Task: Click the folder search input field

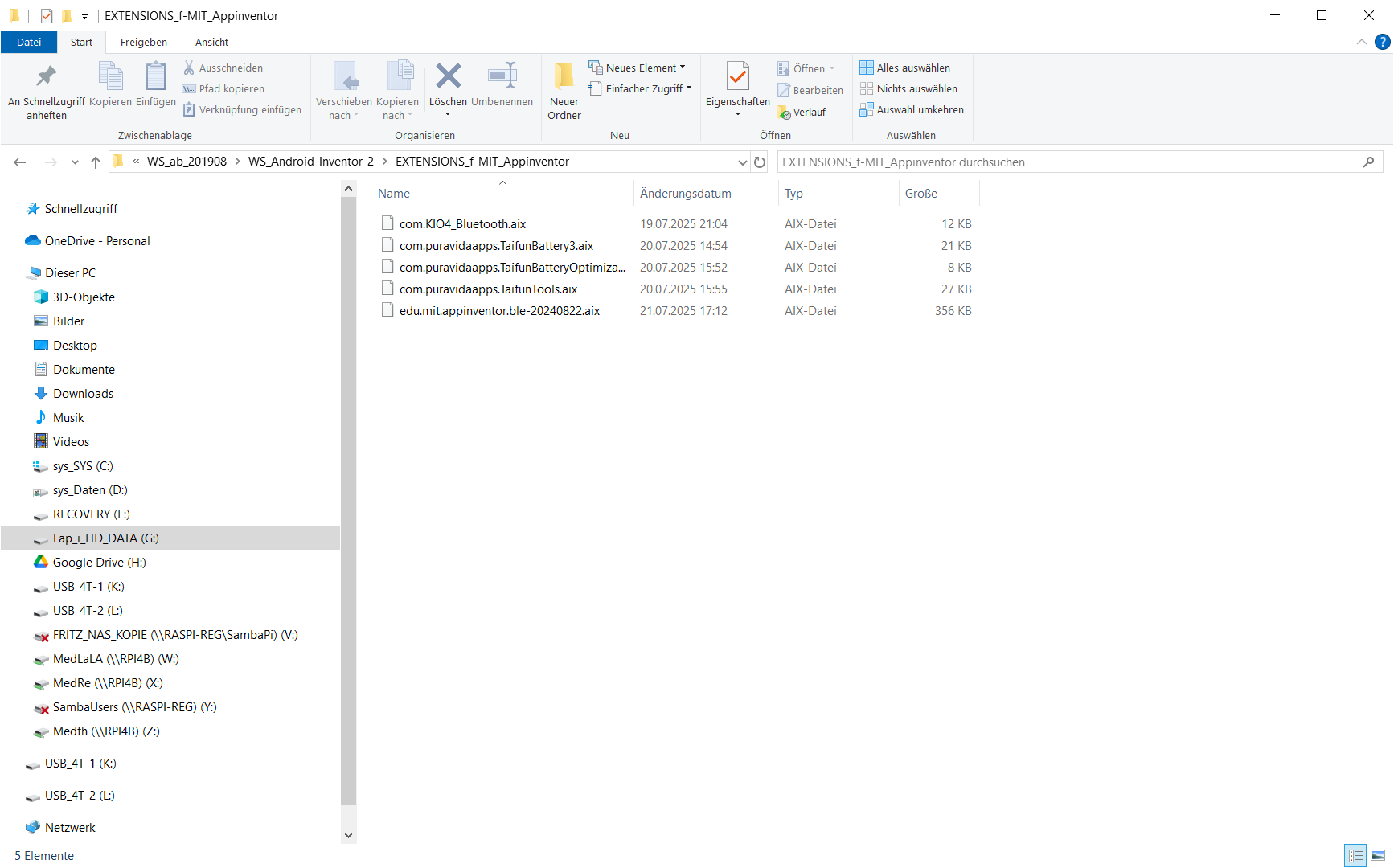Action: point(1069,162)
